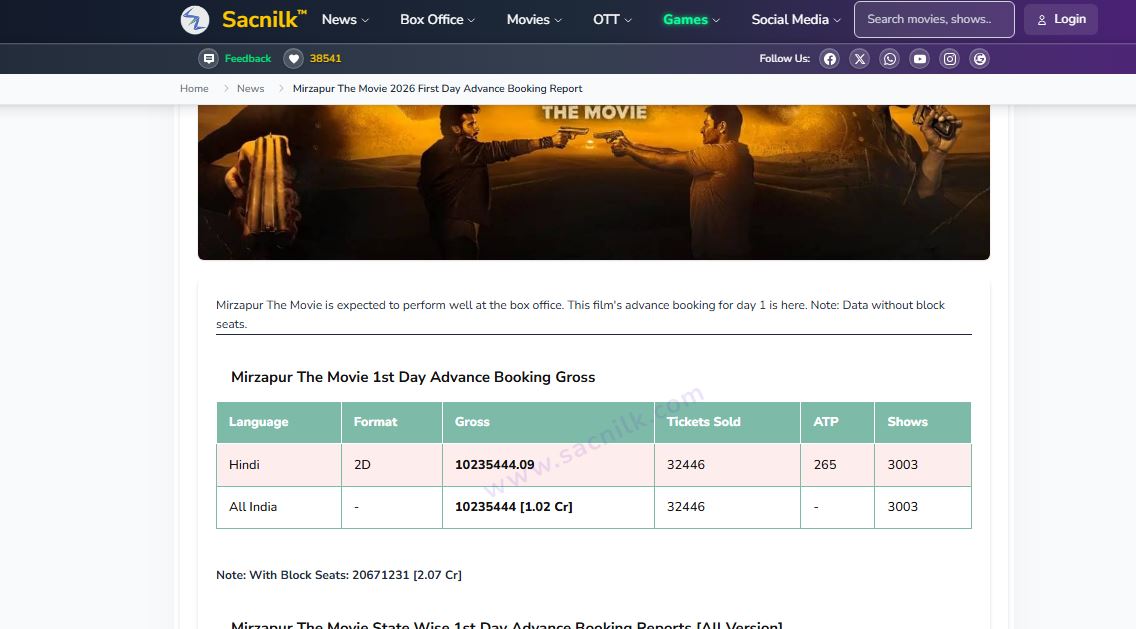Click breadcrumb title Mirzapur Advance Booking Report
1136x629 pixels.
point(438,88)
